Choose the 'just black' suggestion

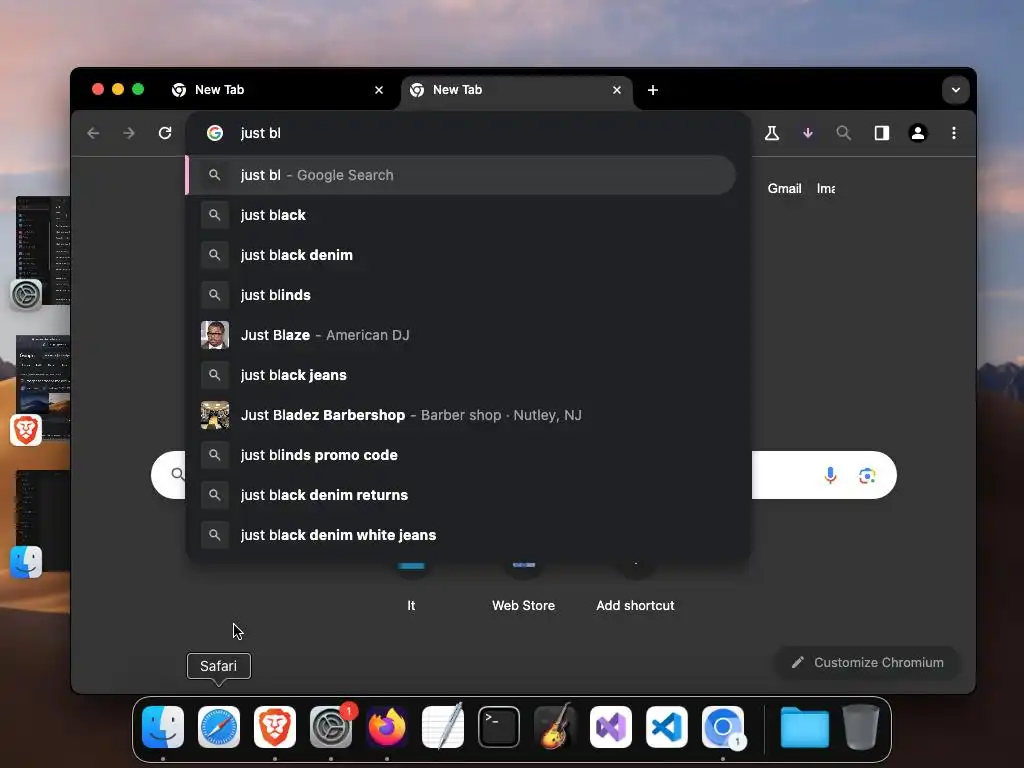pos(461,215)
